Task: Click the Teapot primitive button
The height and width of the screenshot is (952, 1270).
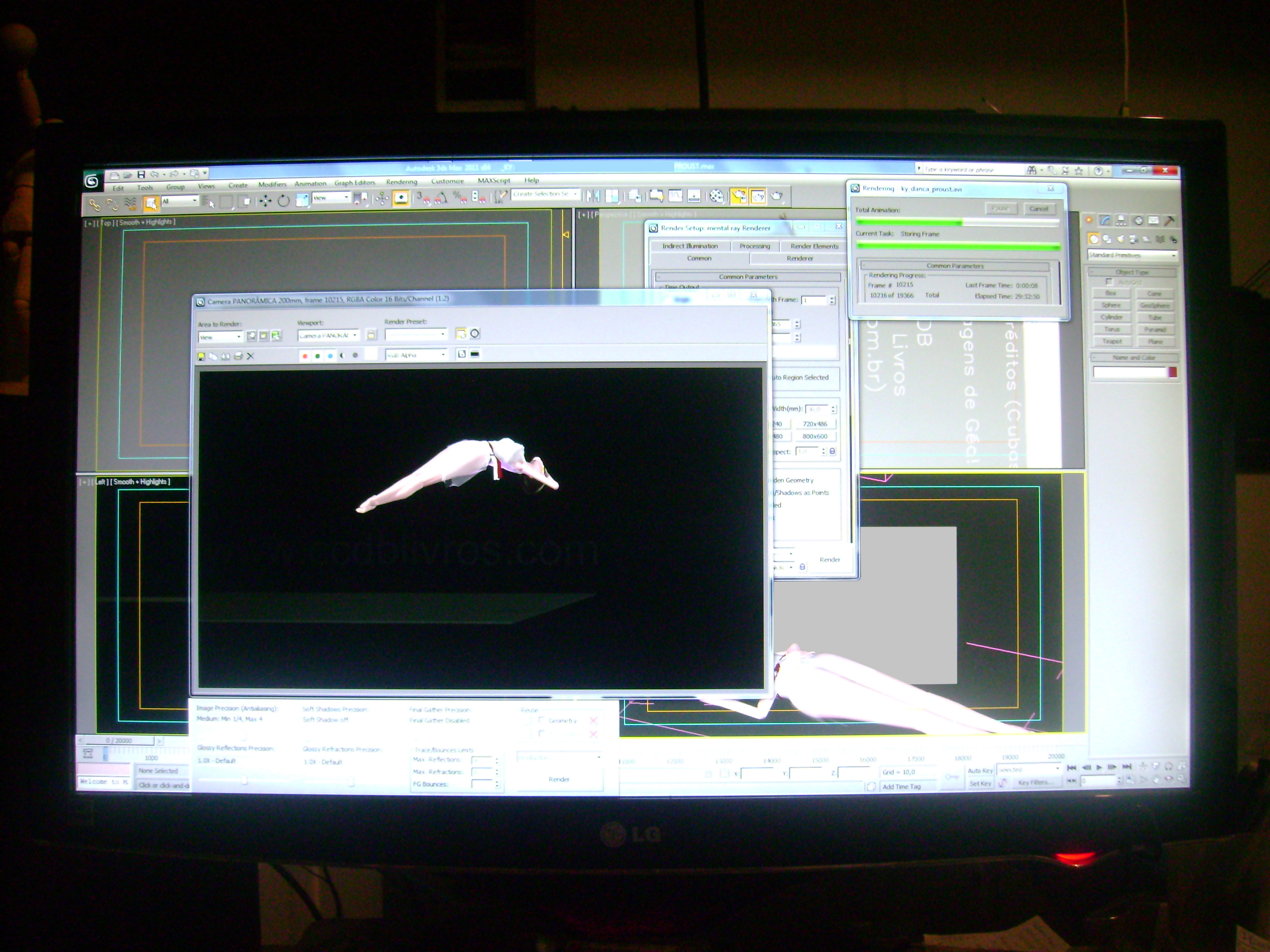Action: coord(1112,341)
